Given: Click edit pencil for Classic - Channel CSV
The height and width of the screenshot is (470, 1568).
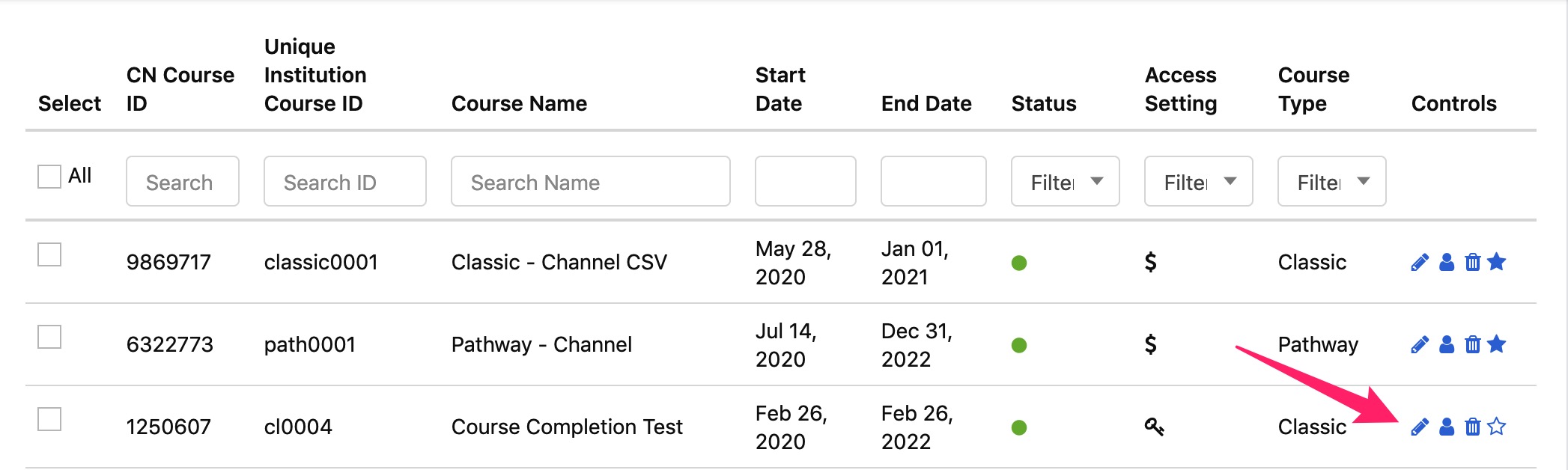Looking at the screenshot, I should tap(1419, 262).
